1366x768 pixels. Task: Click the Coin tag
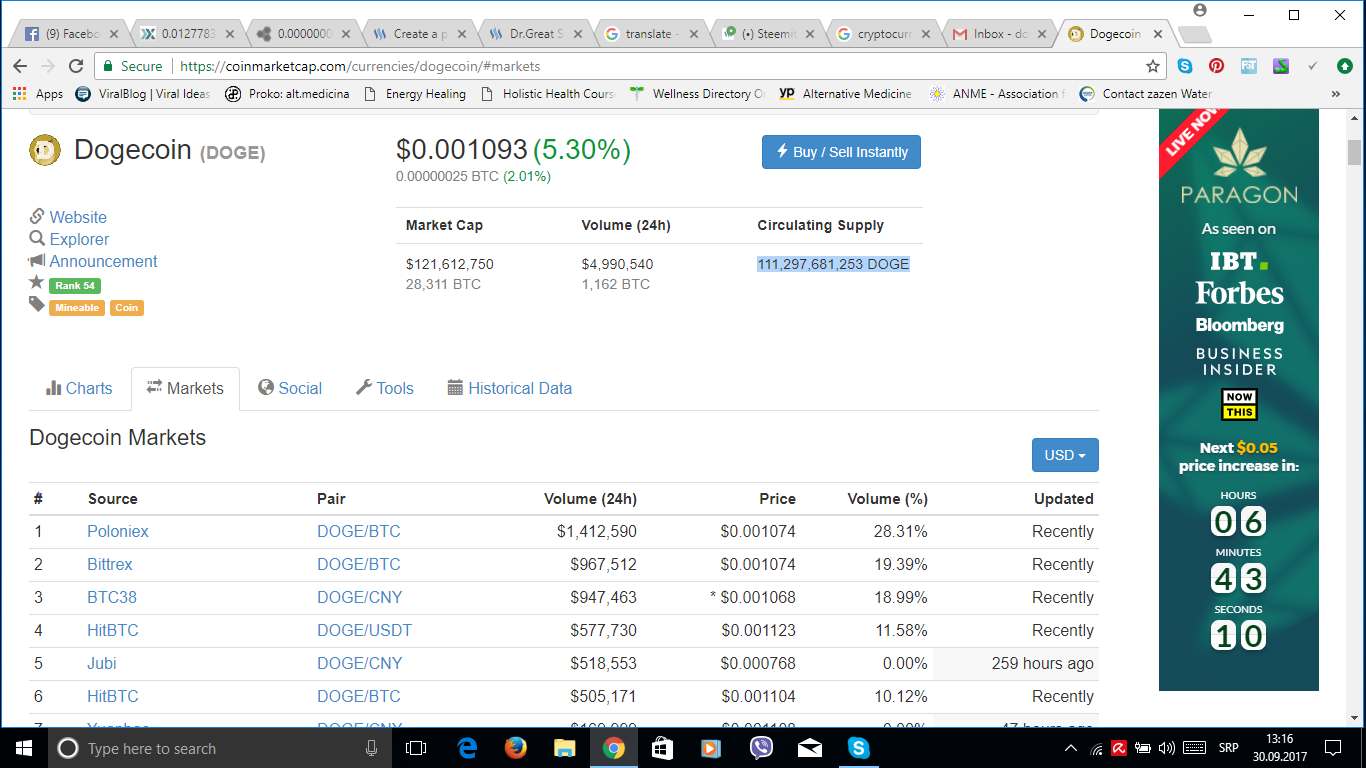(x=127, y=308)
